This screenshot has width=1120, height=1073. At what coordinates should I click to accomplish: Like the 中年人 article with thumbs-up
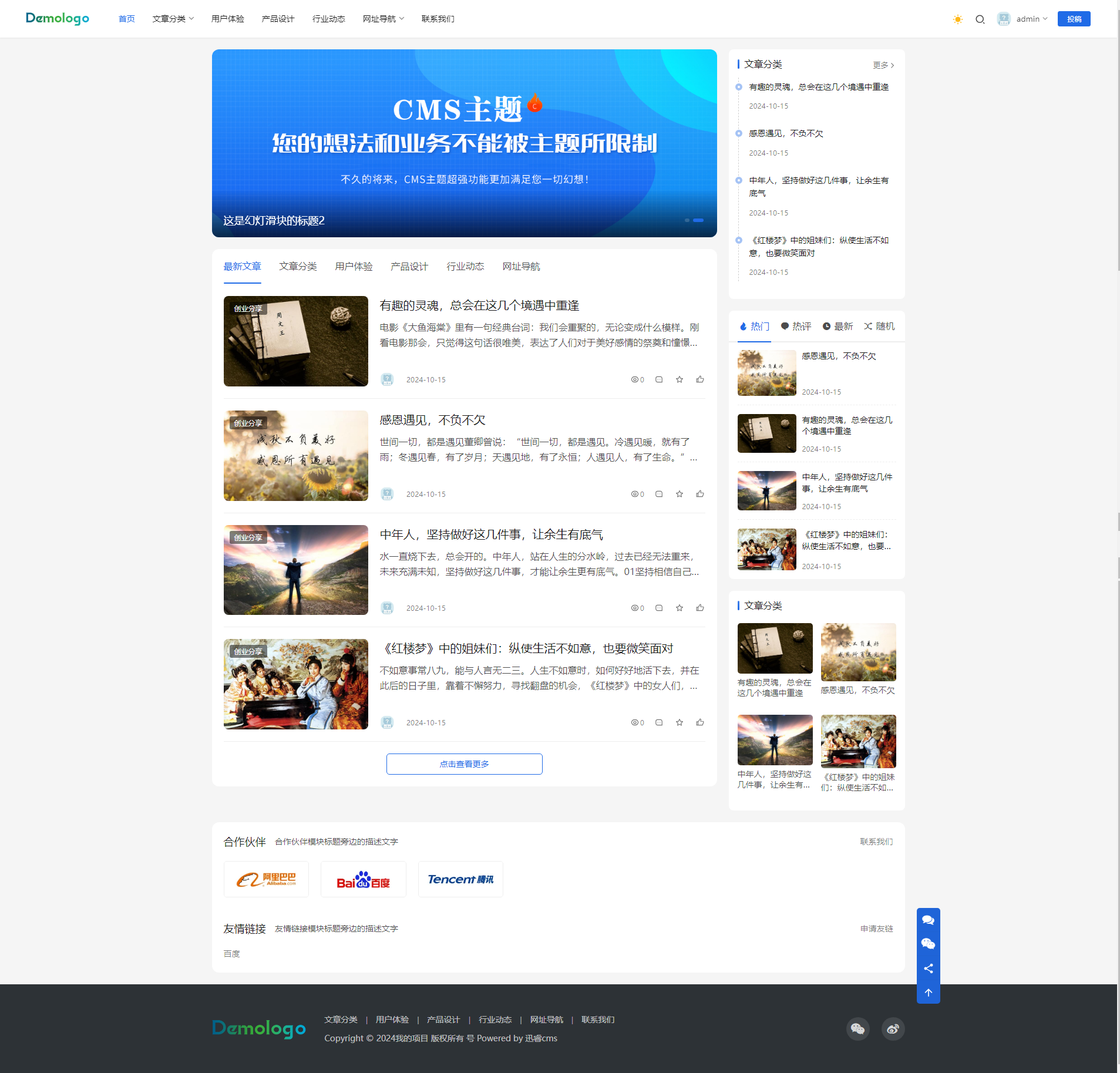tap(699, 608)
